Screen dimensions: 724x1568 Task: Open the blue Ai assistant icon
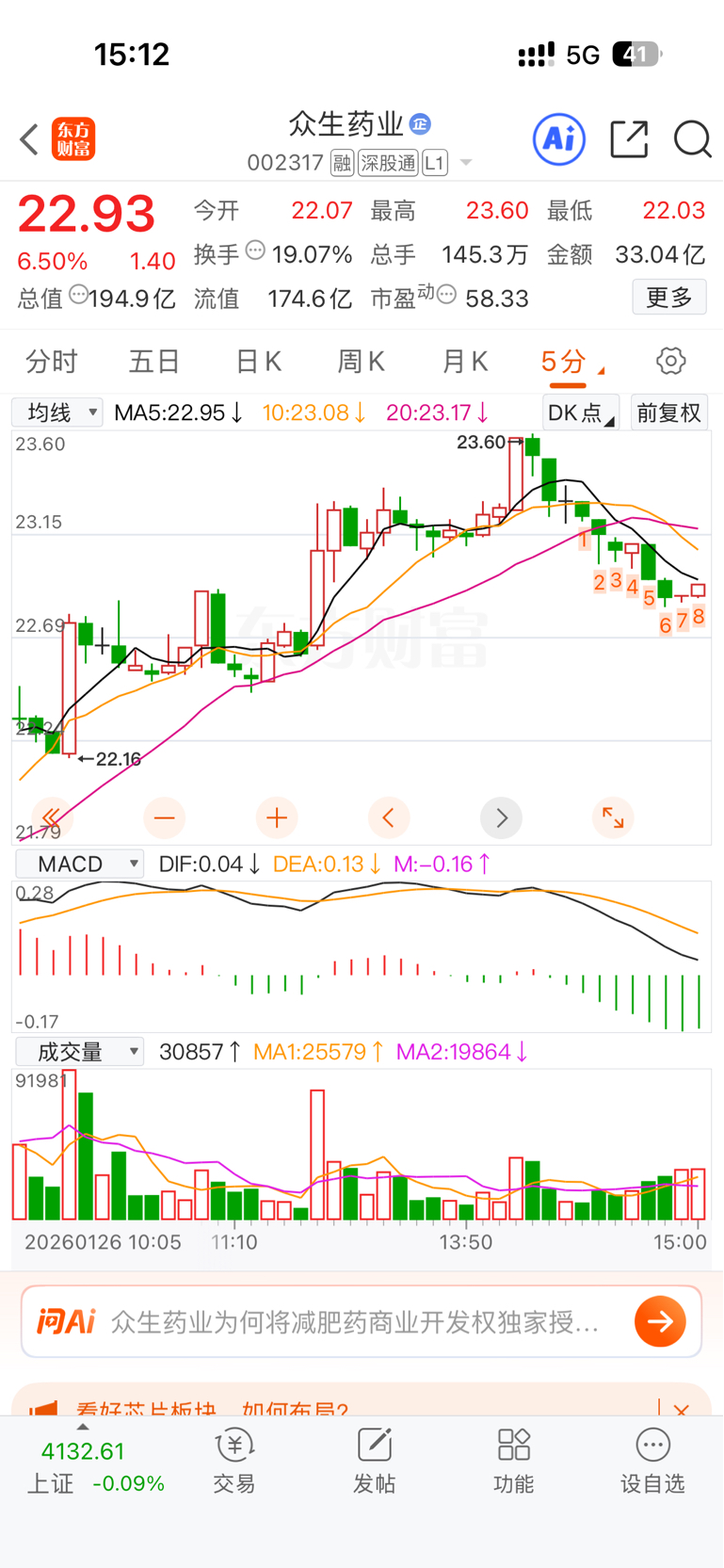tap(559, 139)
